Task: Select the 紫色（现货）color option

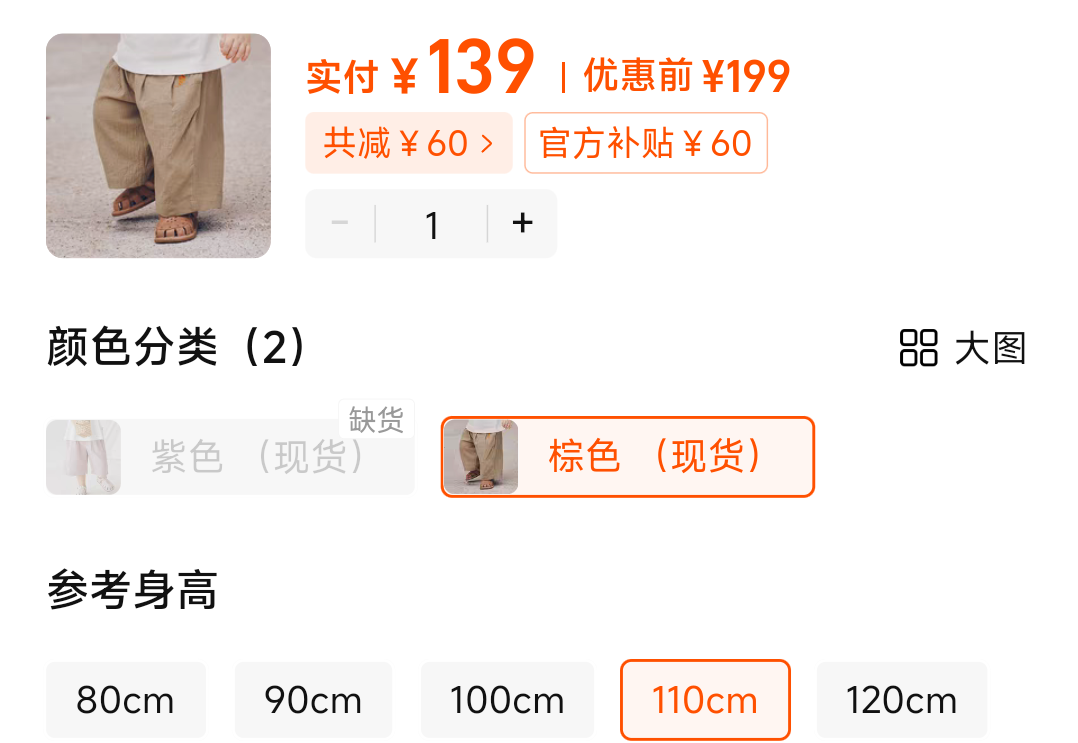Action: (x=230, y=457)
